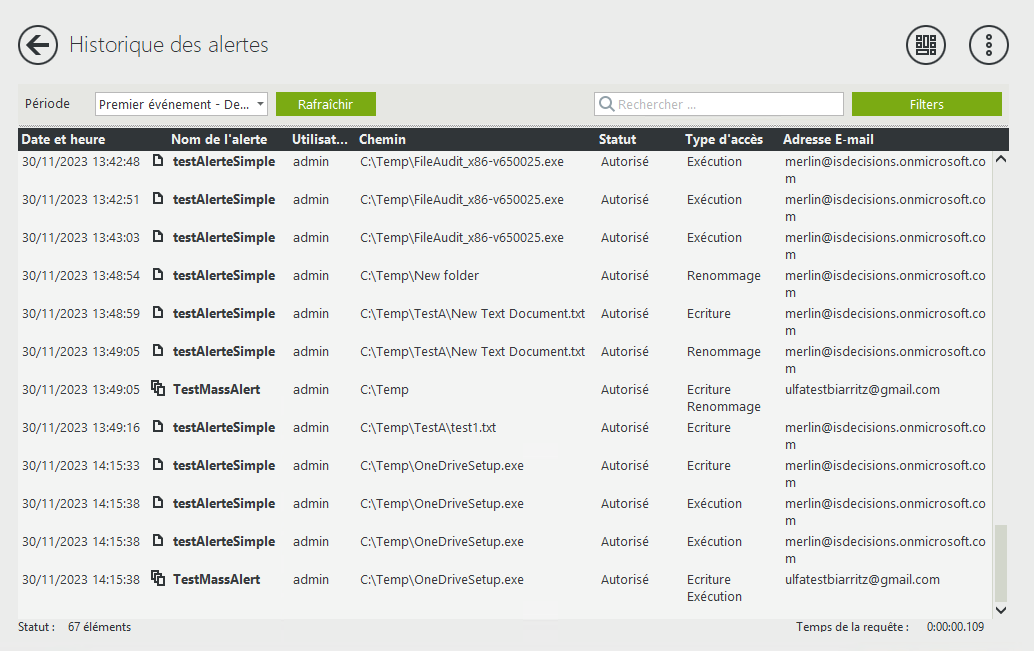Sort by Statut column header

click(x=617, y=139)
